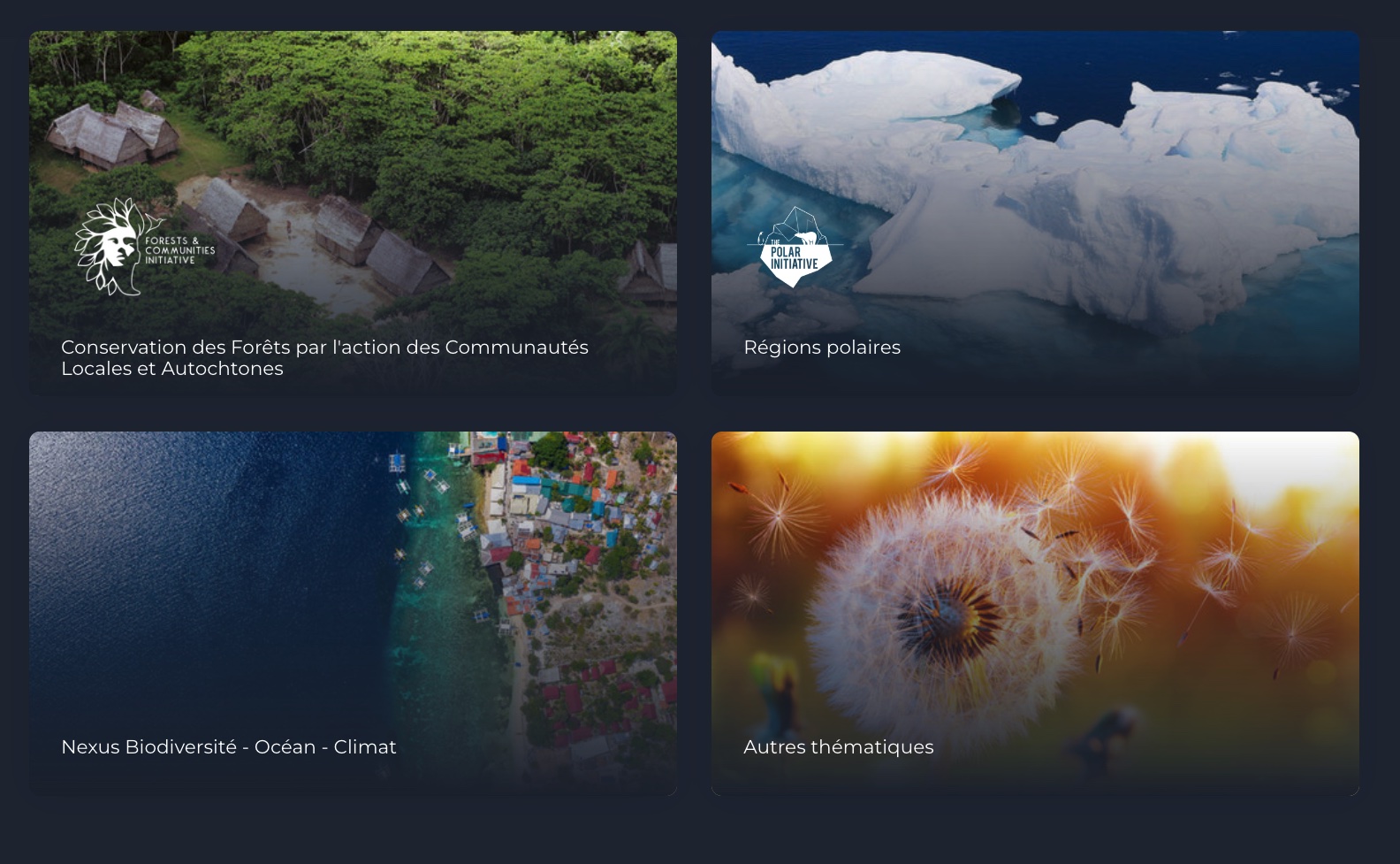This screenshot has width=1400, height=864.
Task: Select the forest village aerial photo card
Action: pos(353,213)
